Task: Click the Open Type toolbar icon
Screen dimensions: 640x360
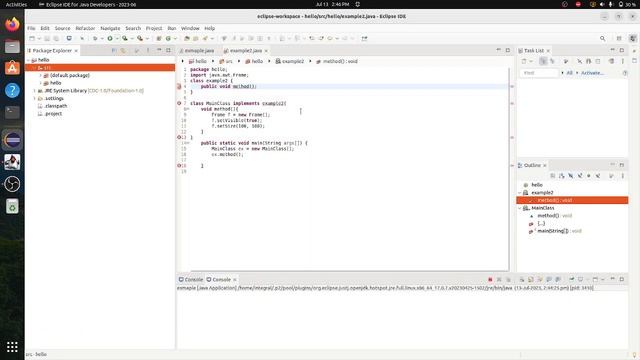Action: pyautogui.click(x=187, y=38)
